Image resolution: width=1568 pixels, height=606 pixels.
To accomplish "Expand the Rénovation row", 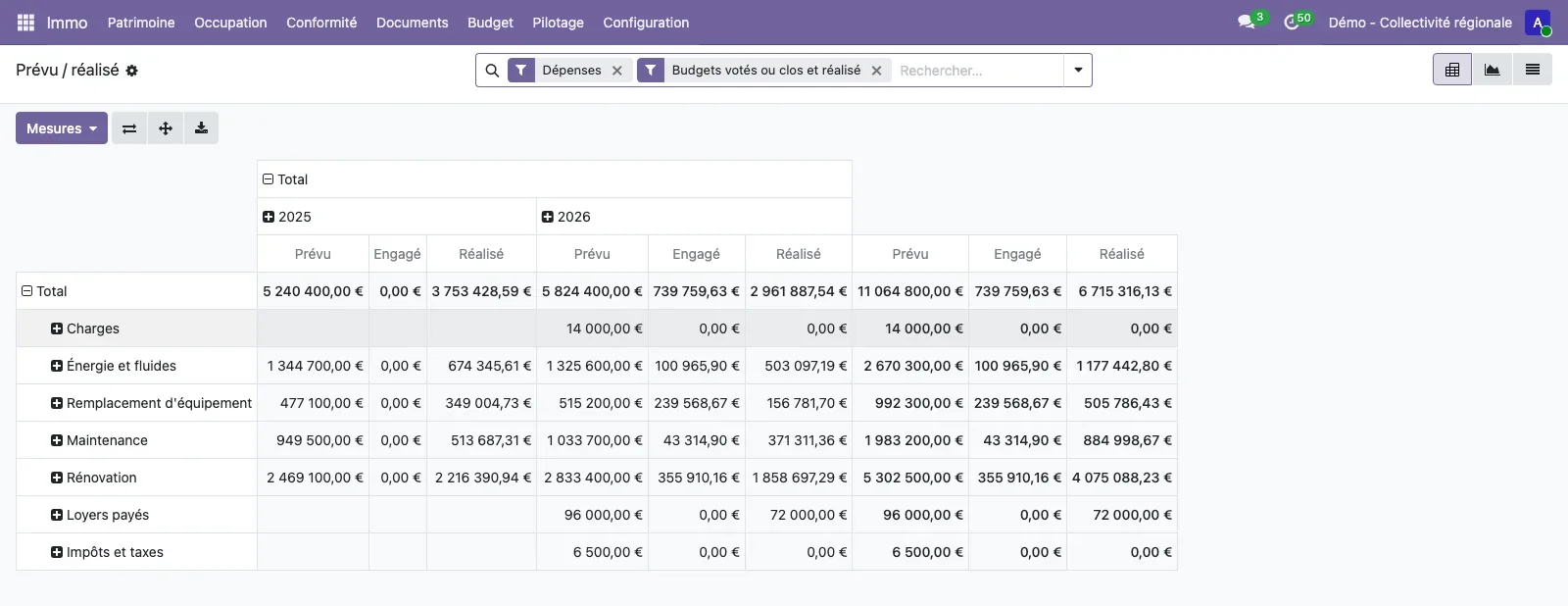I will [x=57, y=478].
